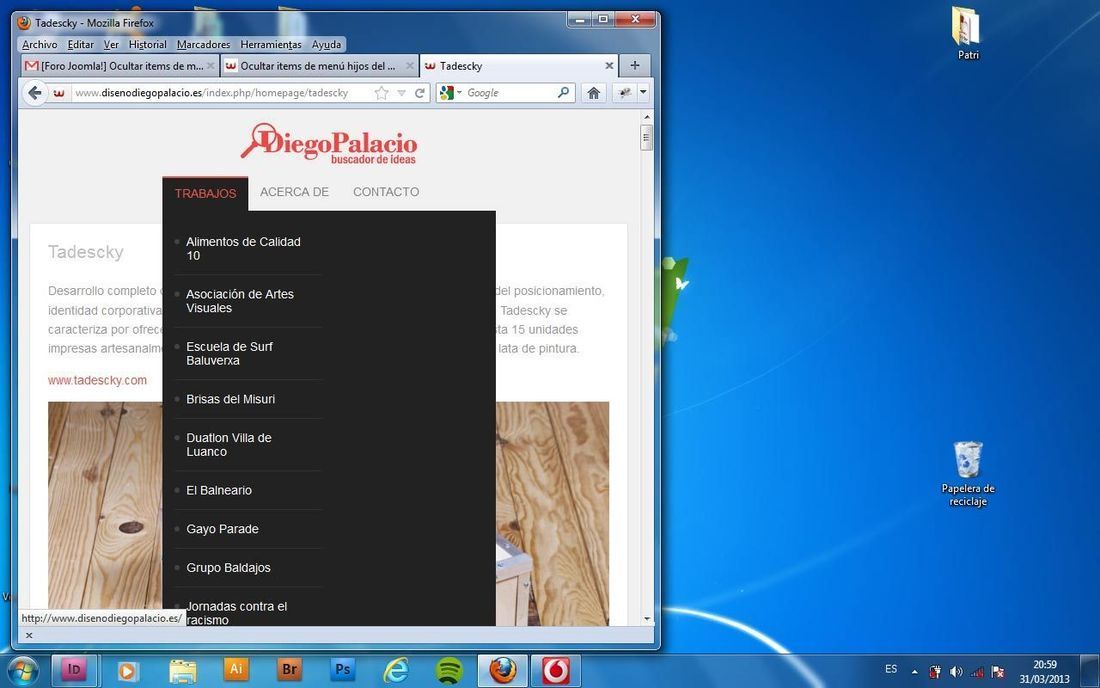Open Windows Media Player taskbar icon

pos(127,671)
